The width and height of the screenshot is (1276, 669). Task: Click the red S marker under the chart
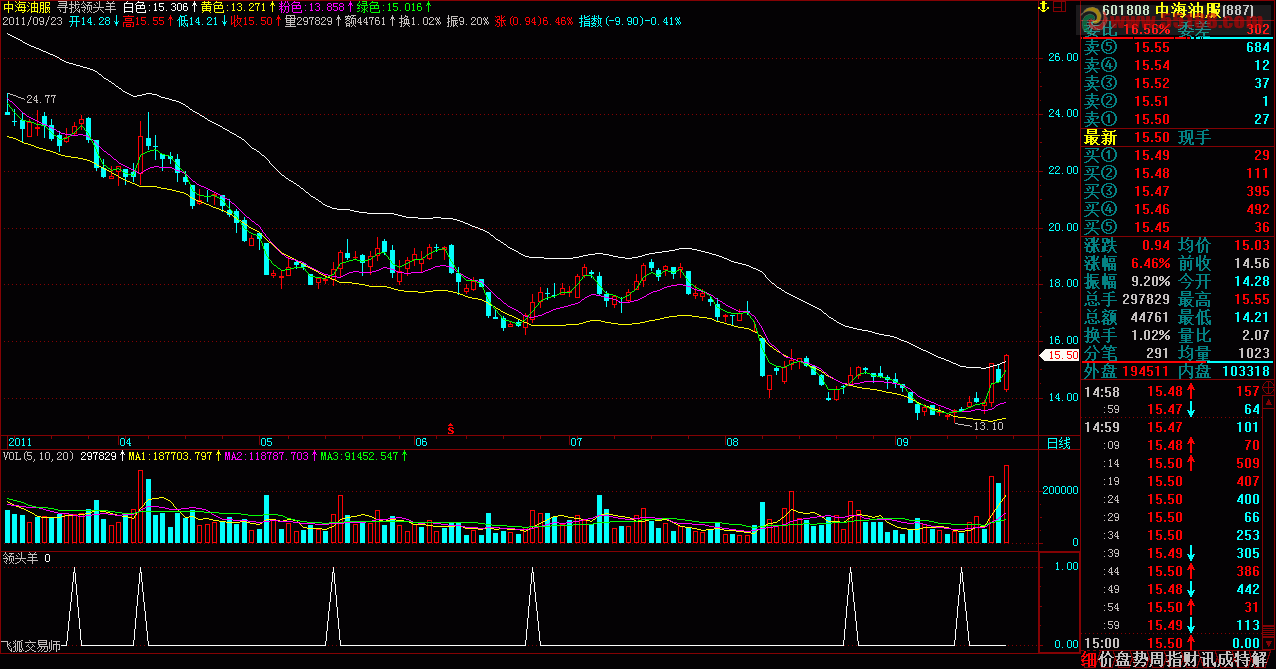pyautogui.click(x=451, y=428)
